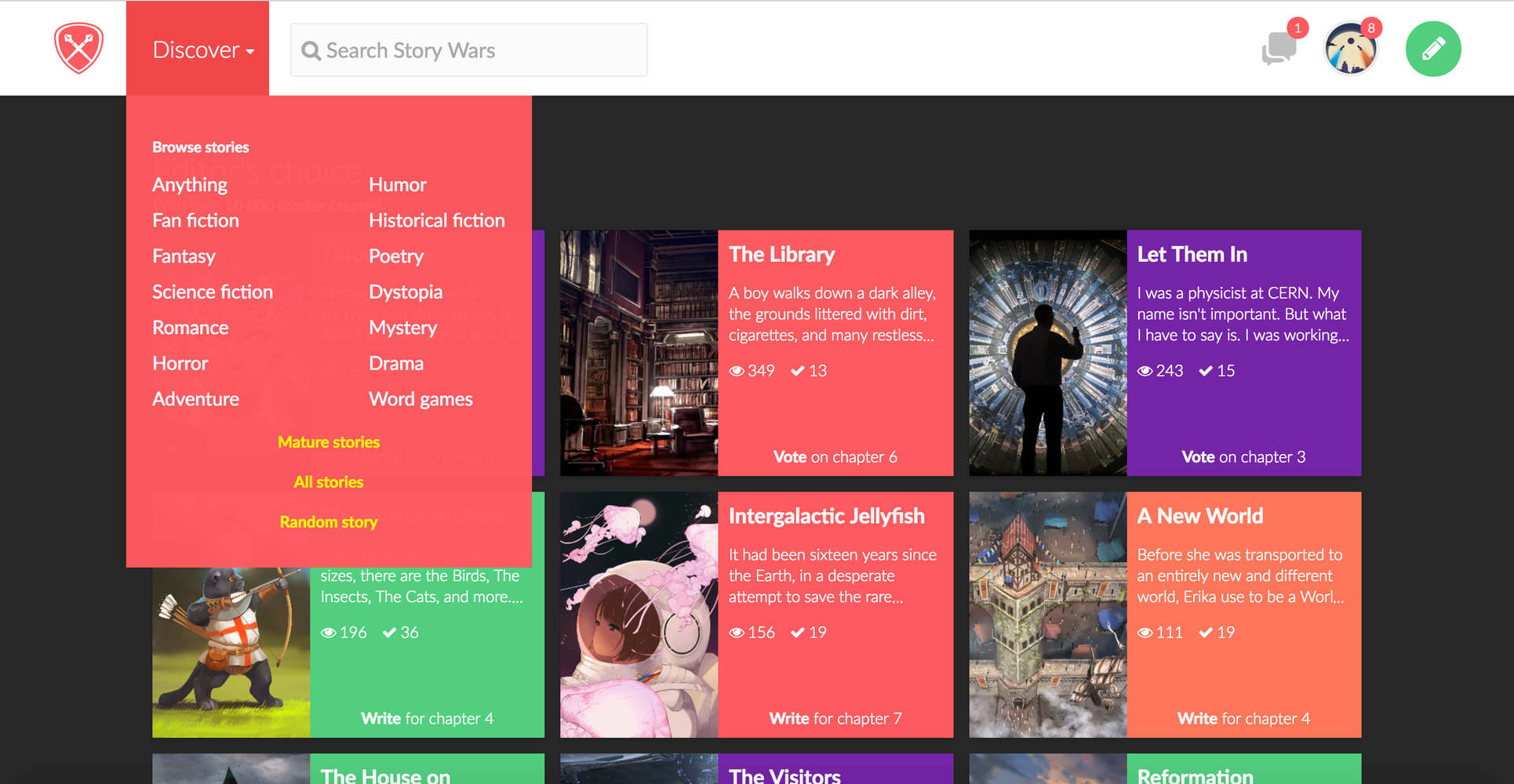Open a Random story

click(329, 522)
